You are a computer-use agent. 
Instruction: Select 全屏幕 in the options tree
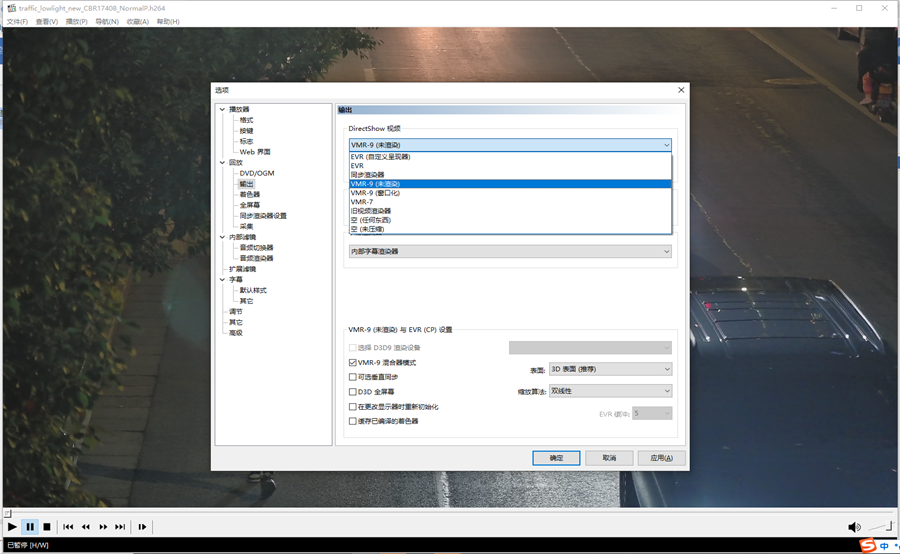249,205
